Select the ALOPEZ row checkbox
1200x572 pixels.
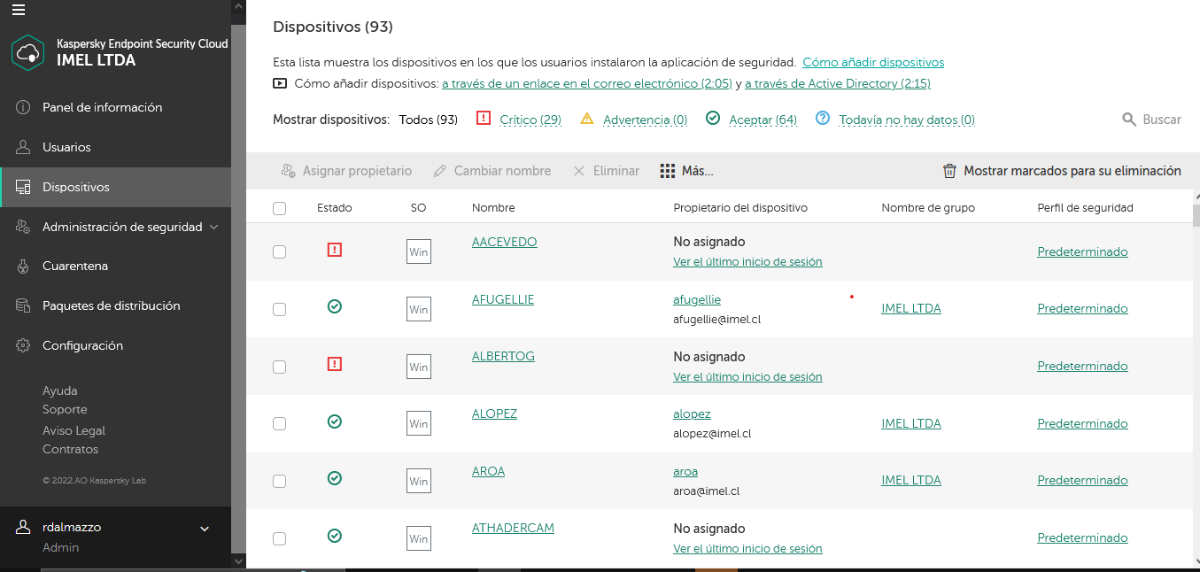pos(280,424)
